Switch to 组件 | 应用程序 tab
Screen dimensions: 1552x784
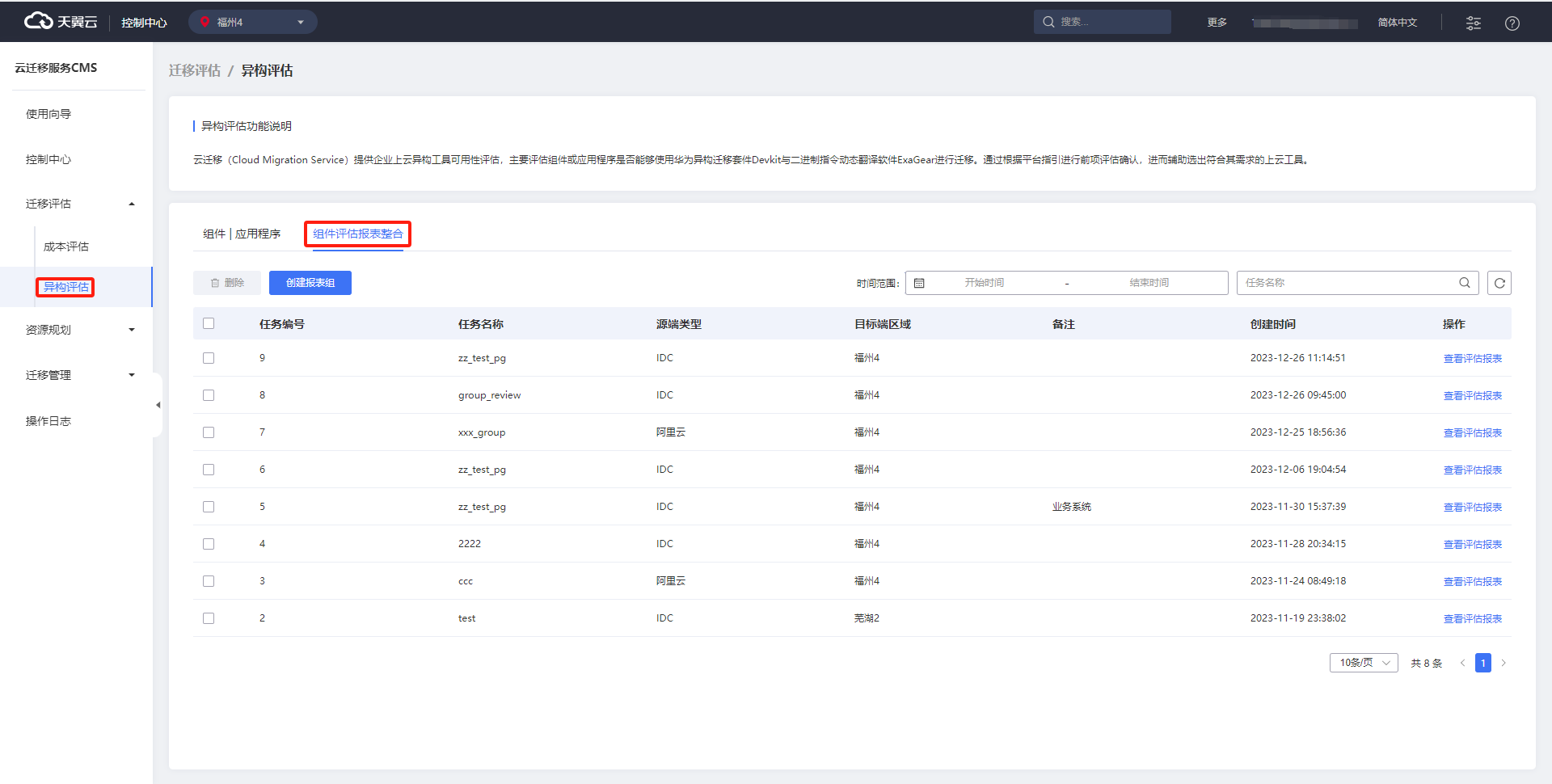click(x=242, y=234)
